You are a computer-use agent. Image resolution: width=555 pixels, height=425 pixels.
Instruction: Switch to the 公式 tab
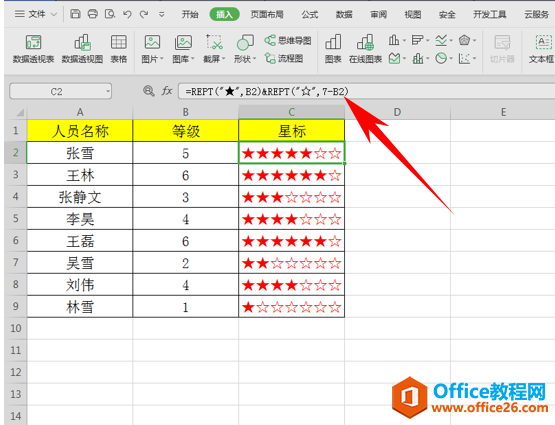pos(310,15)
